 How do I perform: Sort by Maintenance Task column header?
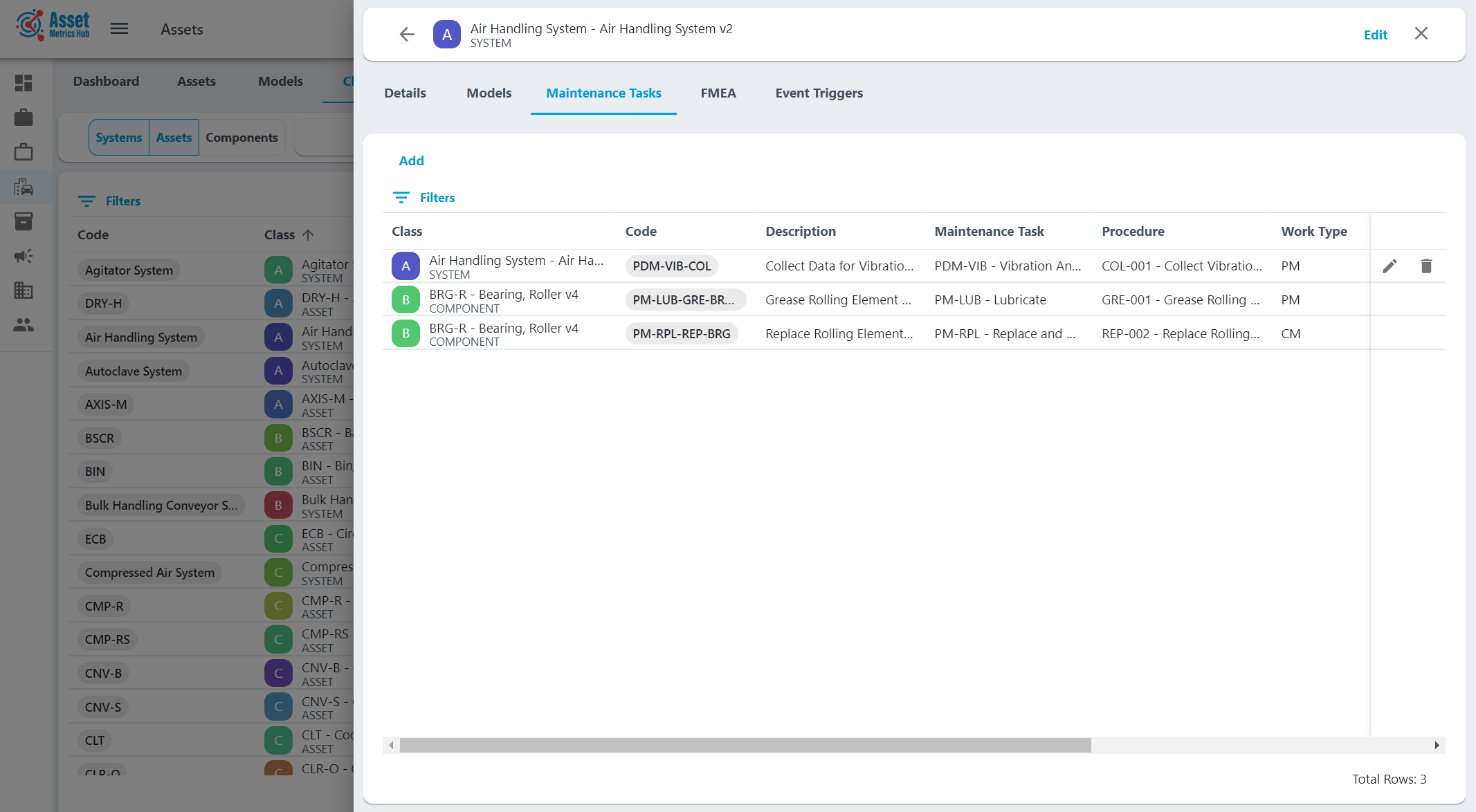[989, 231]
